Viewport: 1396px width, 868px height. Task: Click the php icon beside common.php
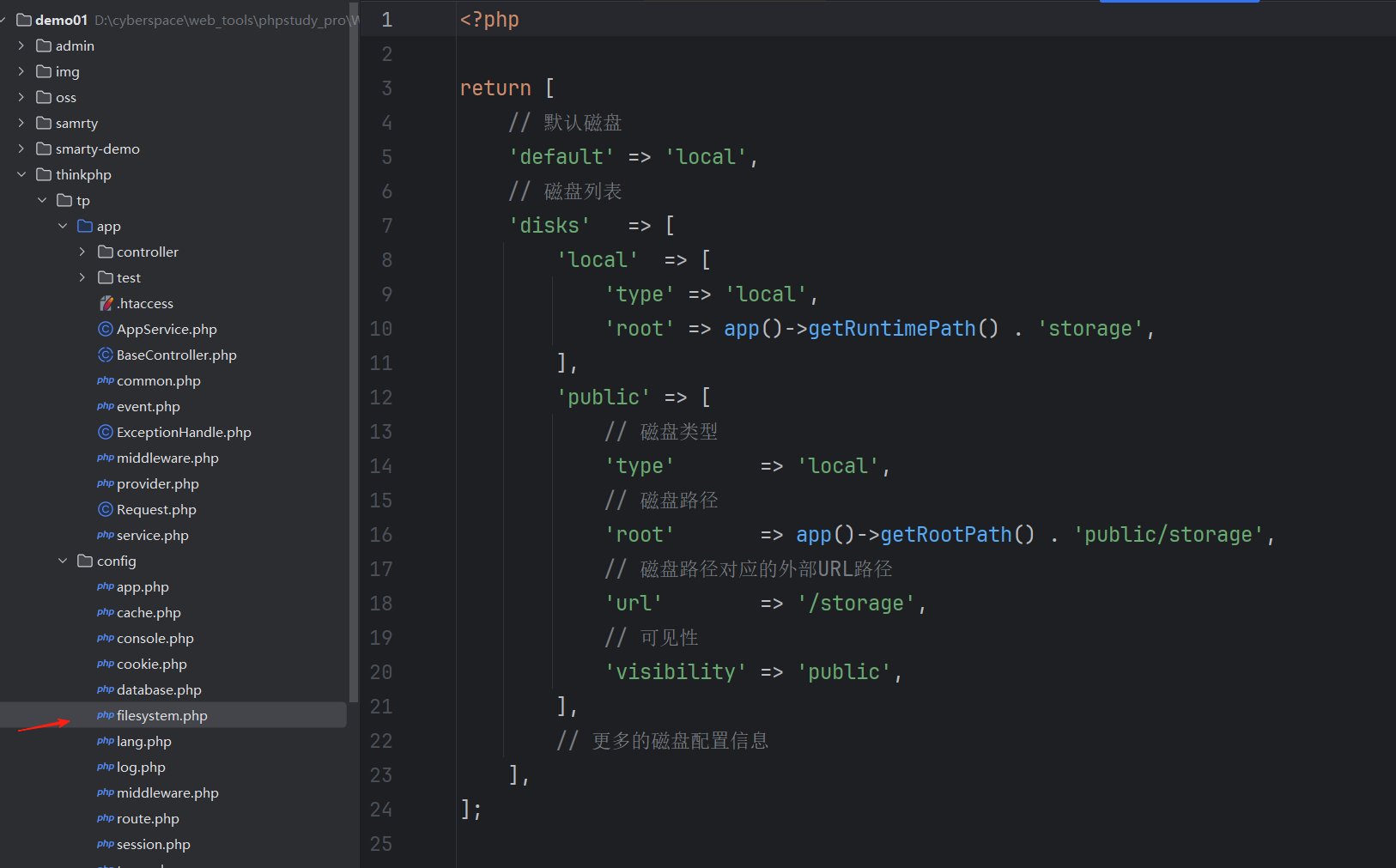pyautogui.click(x=106, y=380)
